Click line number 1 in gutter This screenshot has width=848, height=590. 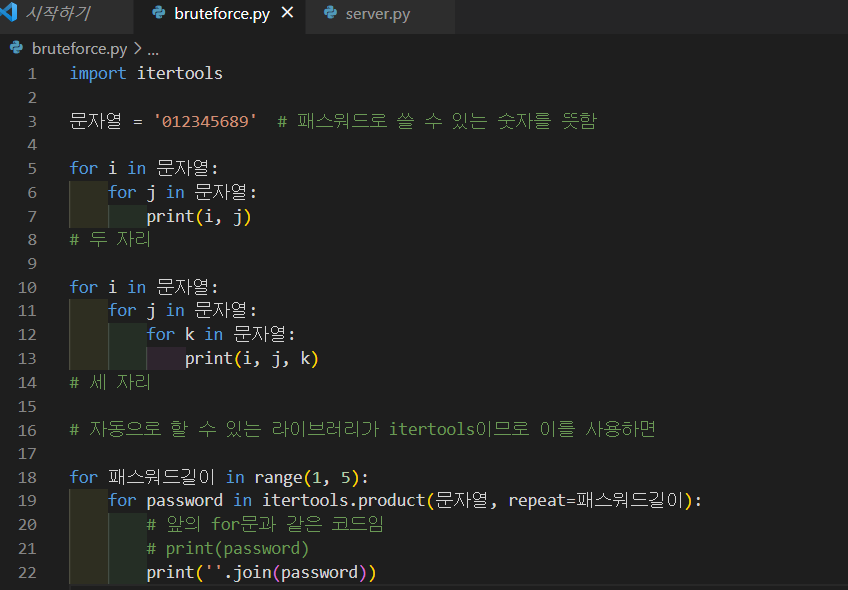(32, 74)
